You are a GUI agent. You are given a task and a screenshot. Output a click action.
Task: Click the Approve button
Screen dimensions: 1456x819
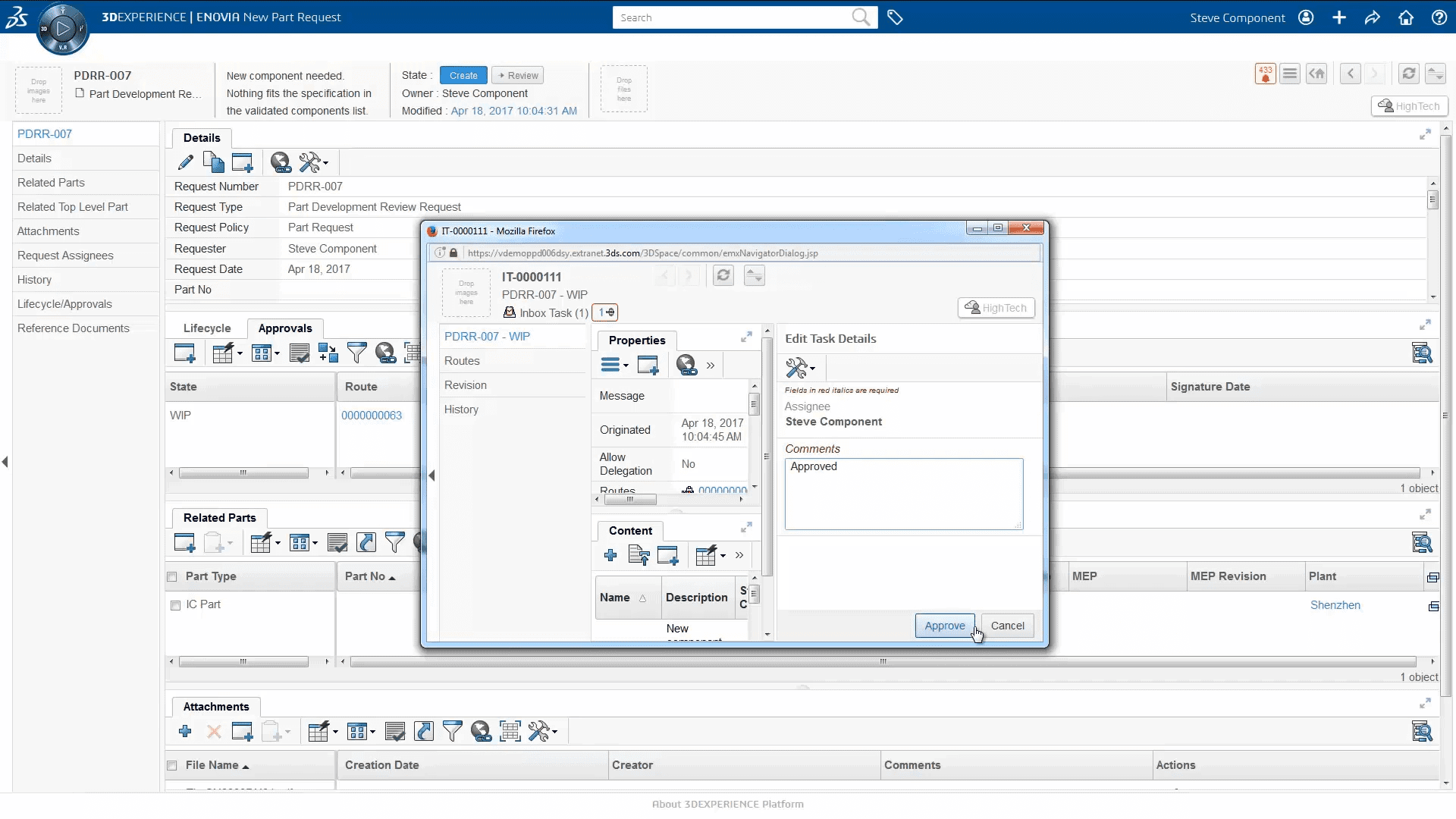(x=944, y=626)
